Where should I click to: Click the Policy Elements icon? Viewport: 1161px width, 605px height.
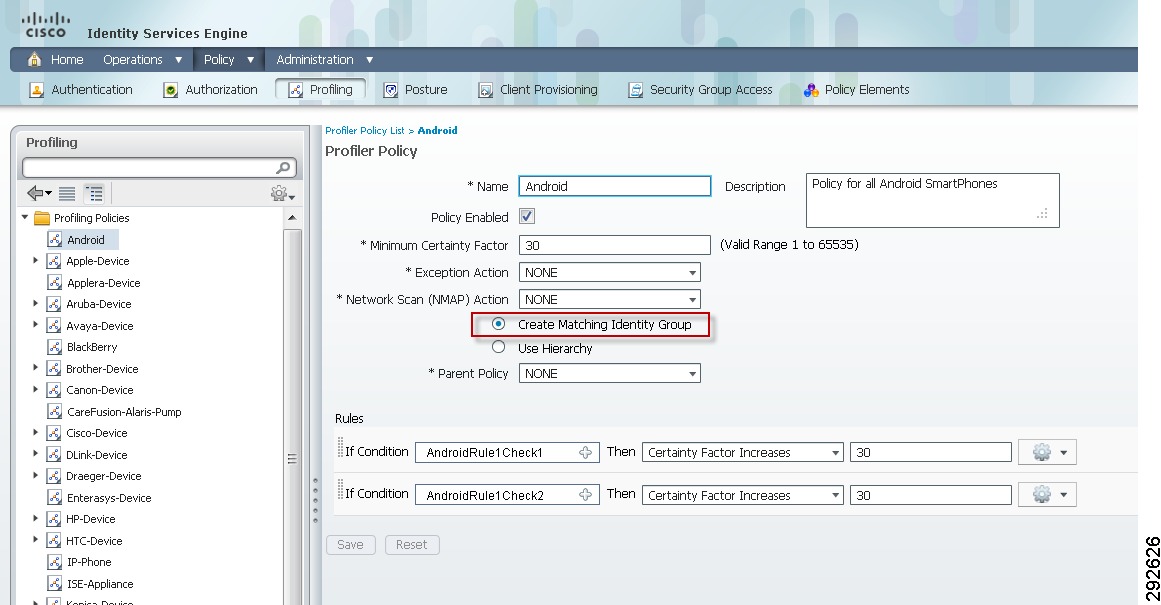point(812,90)
